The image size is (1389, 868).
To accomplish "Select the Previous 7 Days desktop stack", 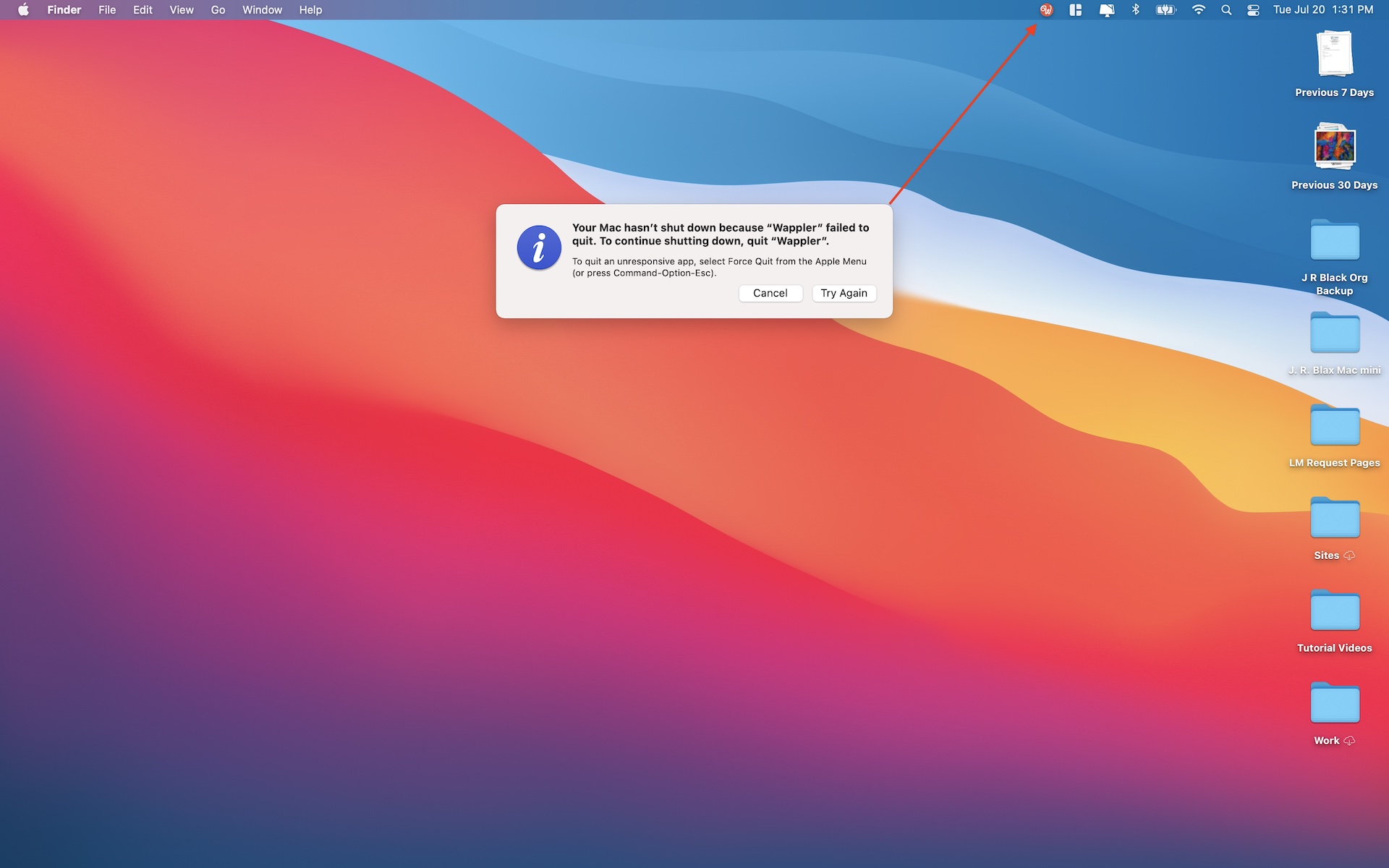I will [1334, 65].
